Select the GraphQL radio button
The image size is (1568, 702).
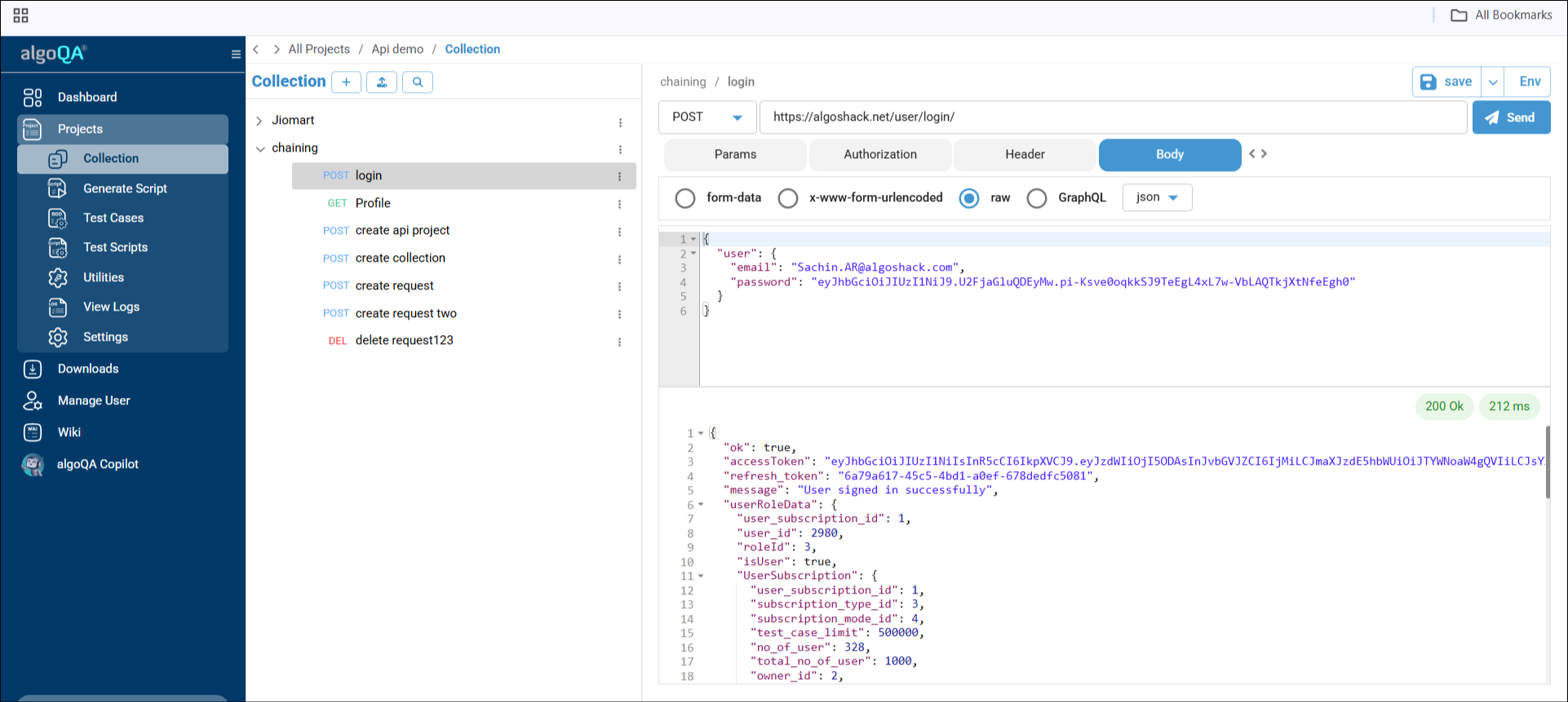(1037, 198)
